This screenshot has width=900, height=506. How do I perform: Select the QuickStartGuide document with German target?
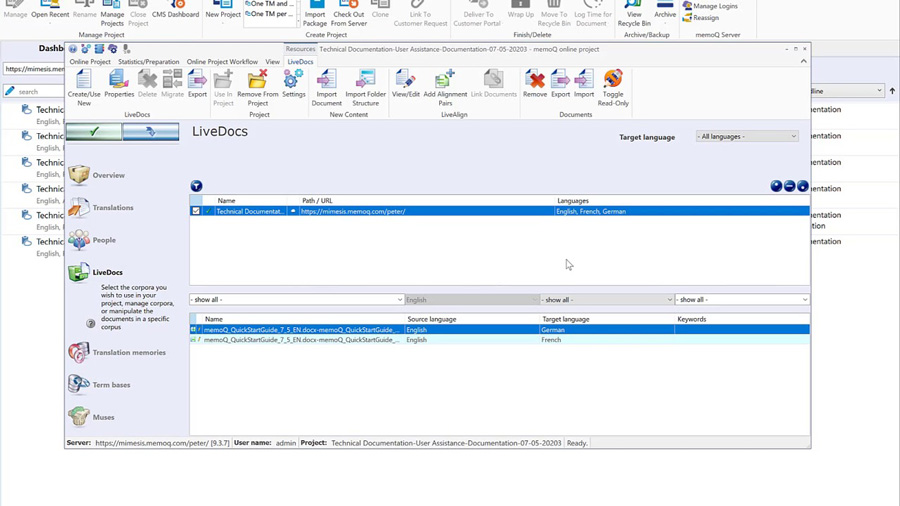click(x=499, y=330)
